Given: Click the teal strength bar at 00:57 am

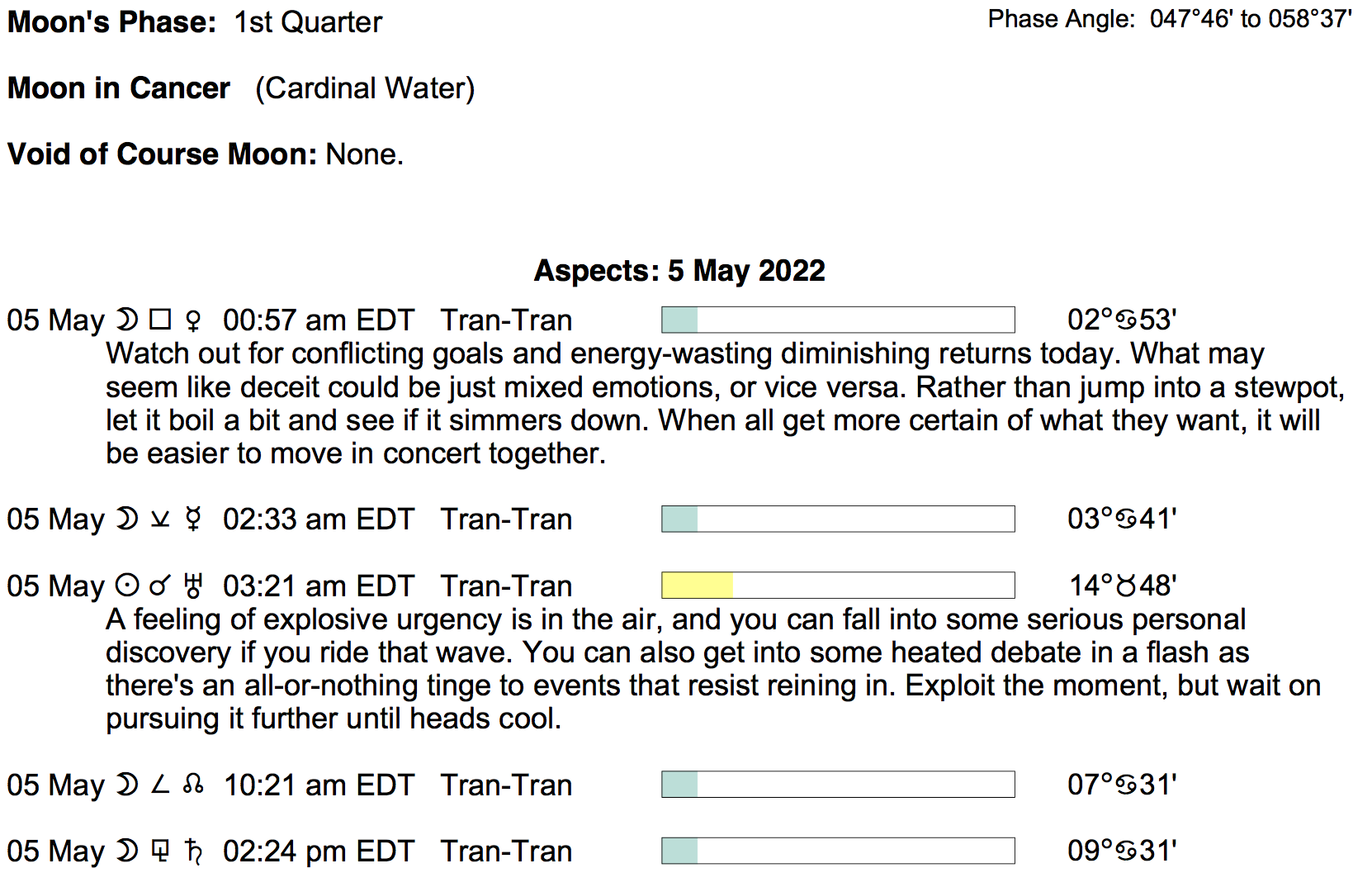Looking at the screenshot, I should coord(680,320).
